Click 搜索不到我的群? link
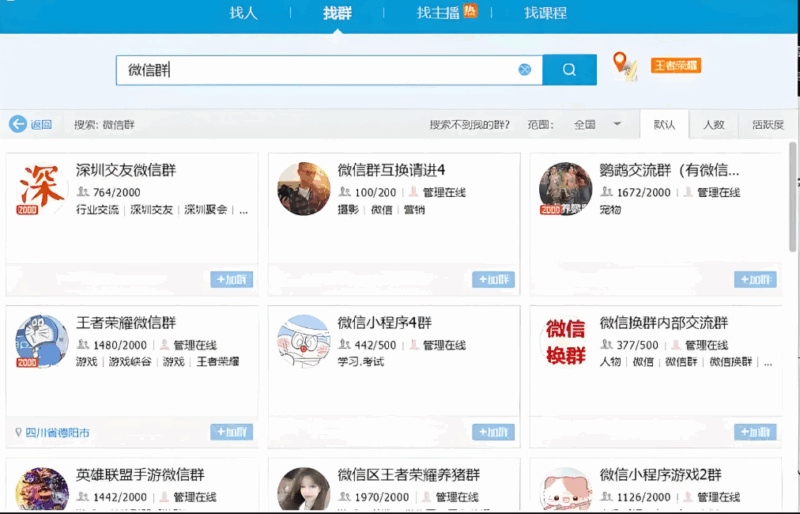This screenshot has height=514, width=800. pos(469,125)
